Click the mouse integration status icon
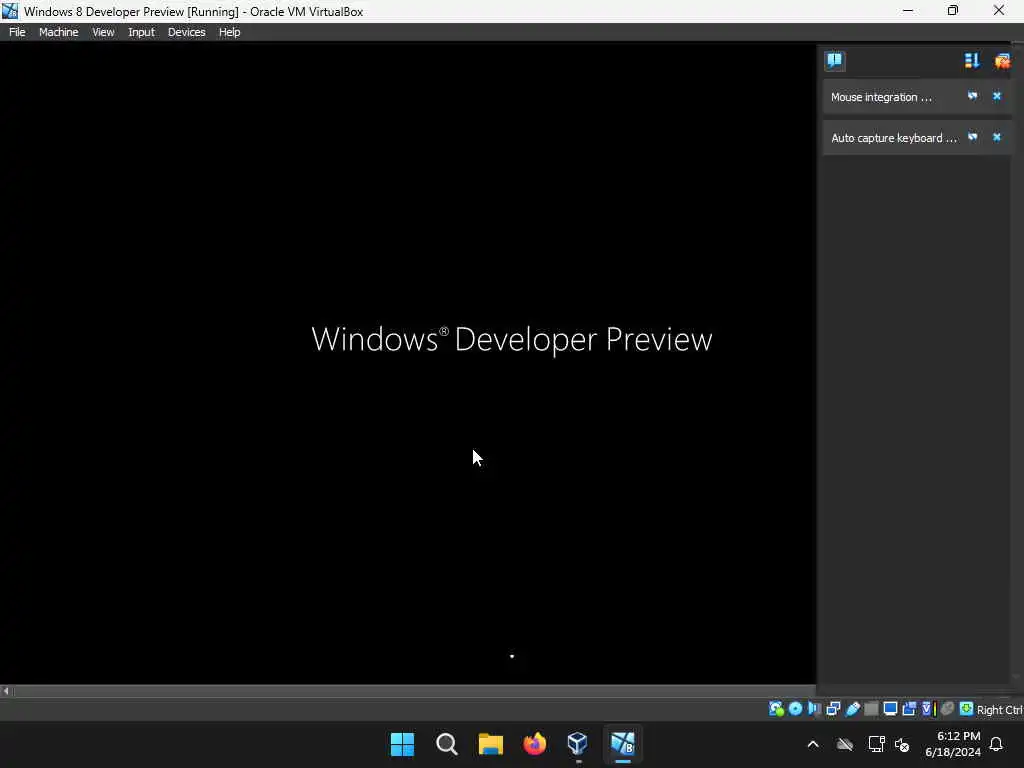 [948, 709]
